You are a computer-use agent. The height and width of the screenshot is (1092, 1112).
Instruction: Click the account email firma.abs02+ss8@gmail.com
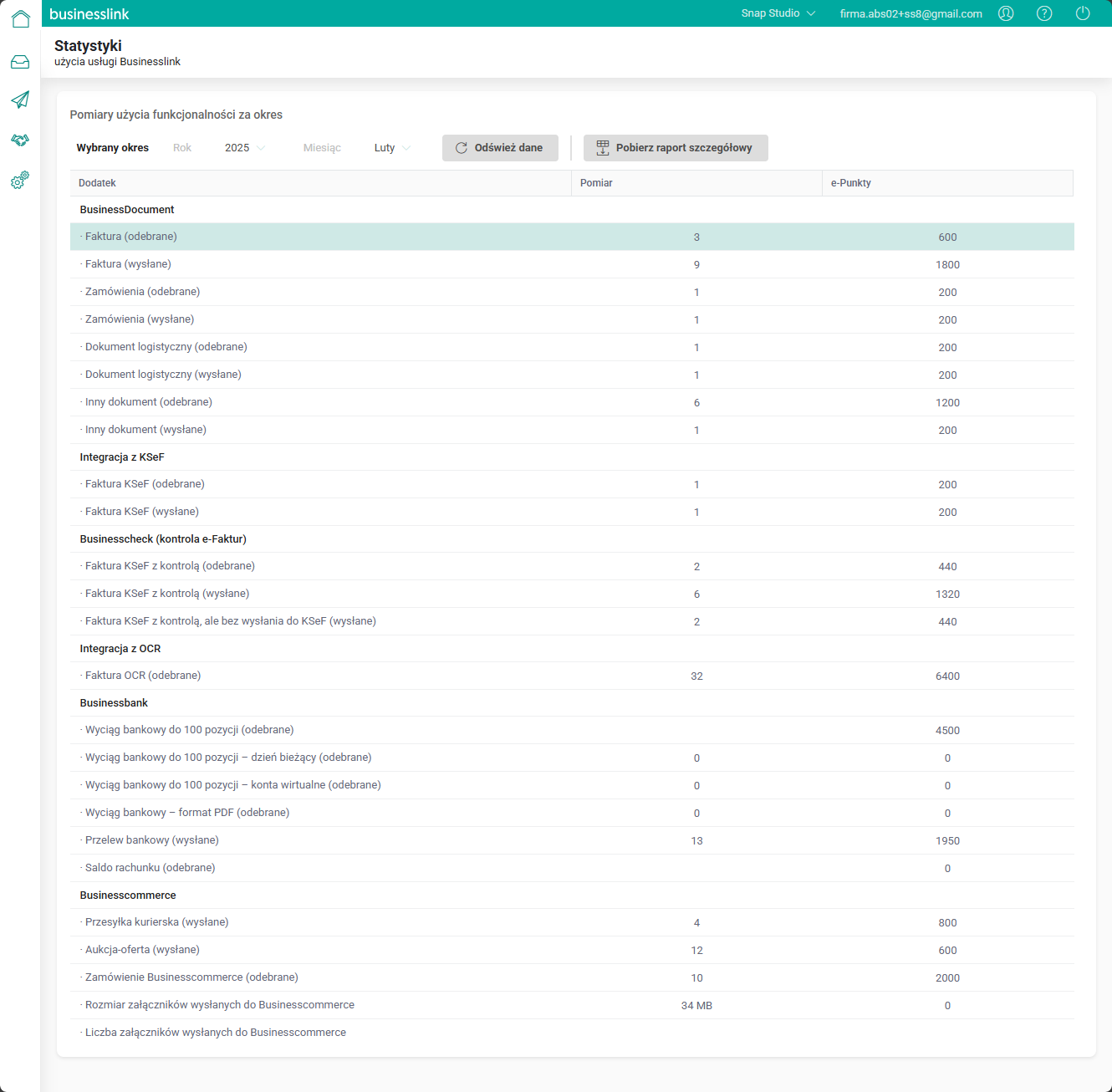(911, 13)
